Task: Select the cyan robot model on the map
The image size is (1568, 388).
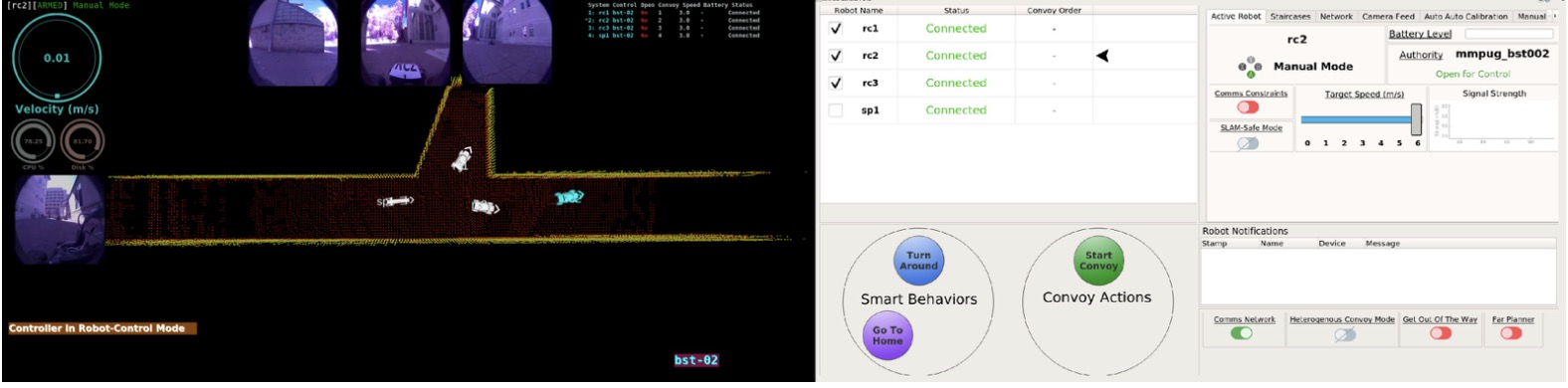Action: (569, 198)
